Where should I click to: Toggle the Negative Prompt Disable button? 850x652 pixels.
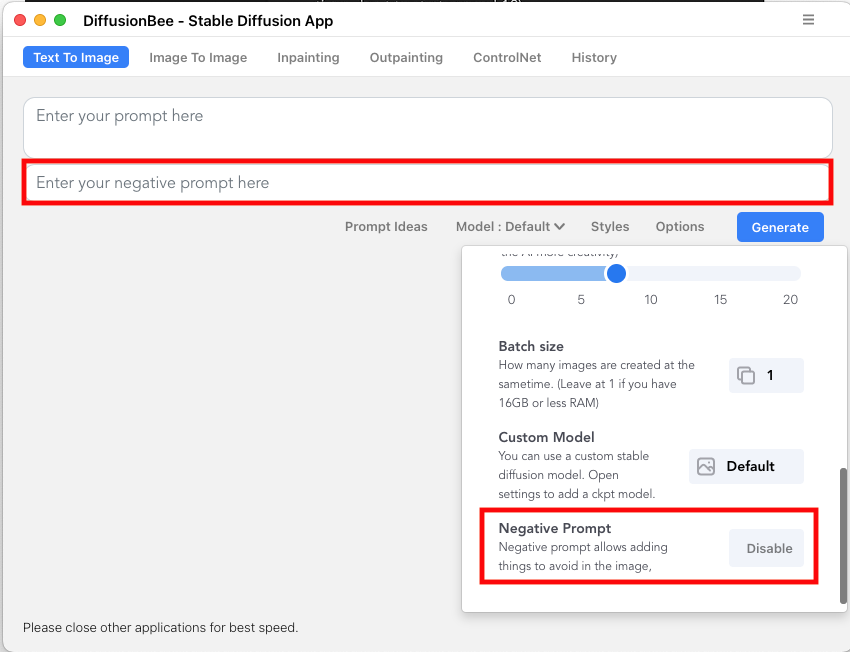766,548
